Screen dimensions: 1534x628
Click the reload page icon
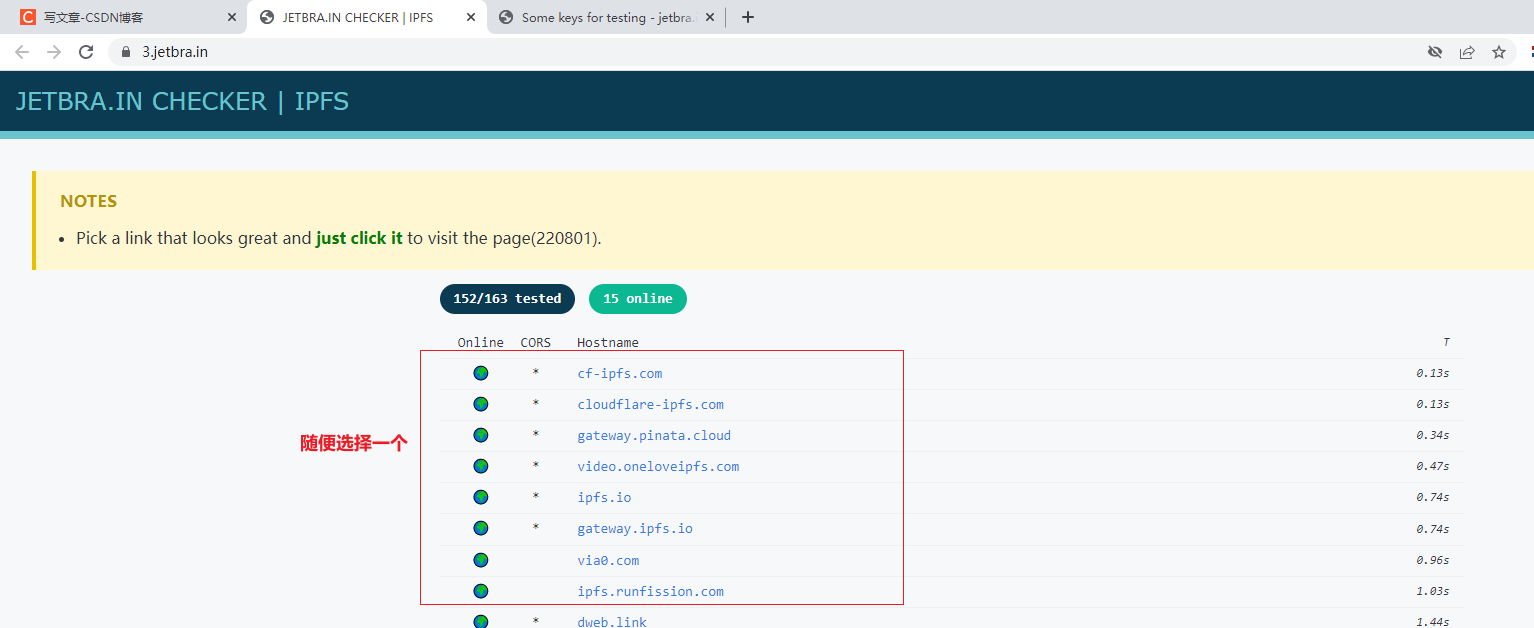pos(86,51)
